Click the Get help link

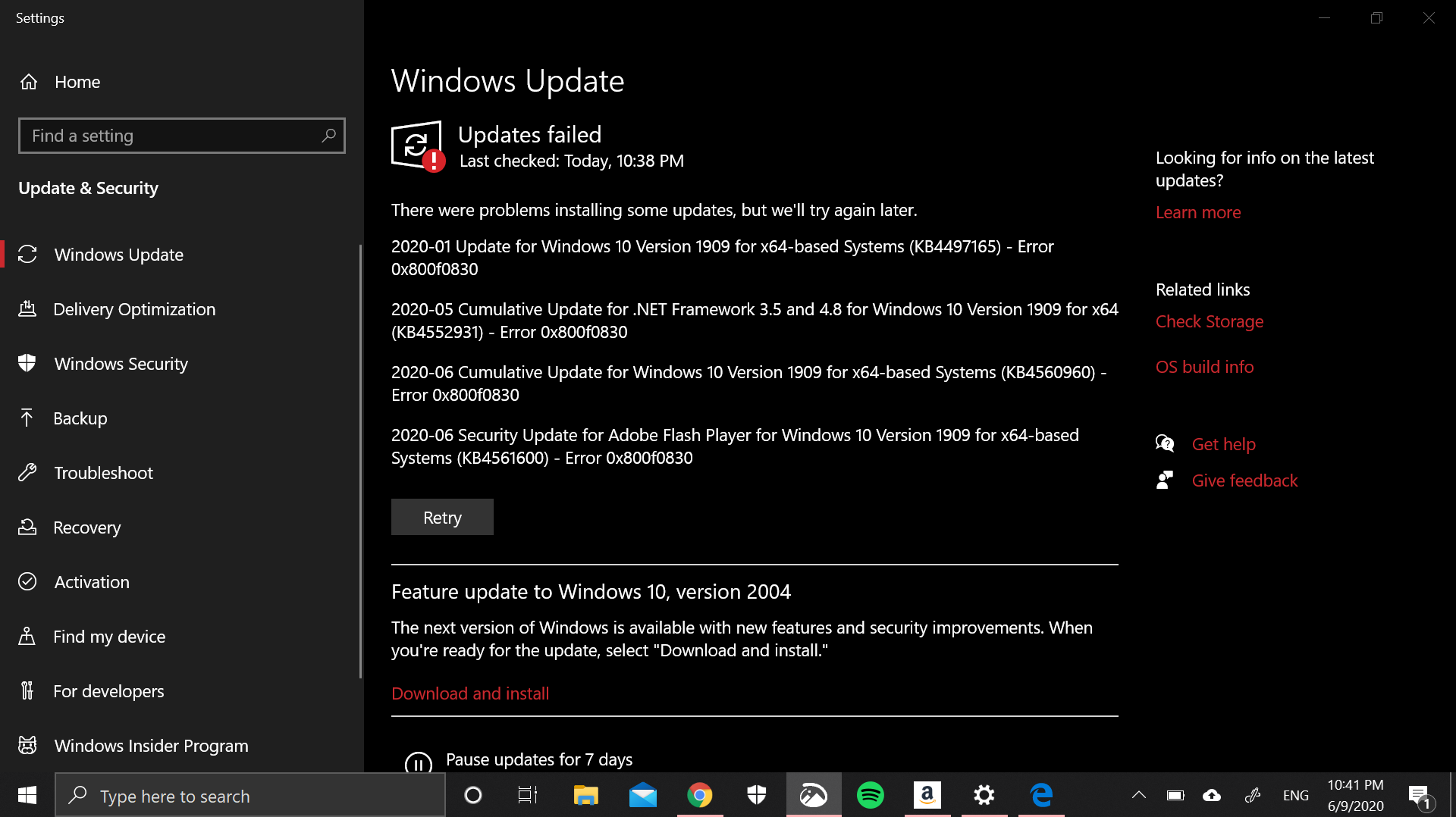[1224, 444]
